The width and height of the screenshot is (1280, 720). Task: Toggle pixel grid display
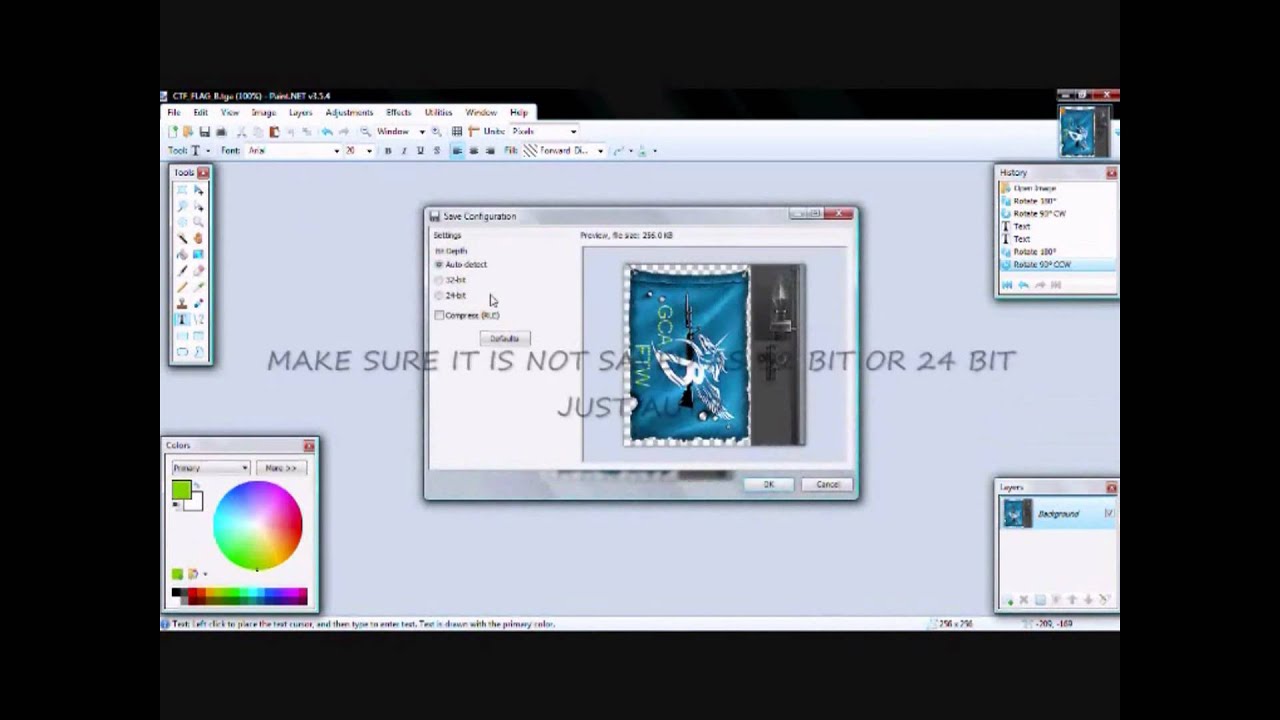(x=457, y=131)
